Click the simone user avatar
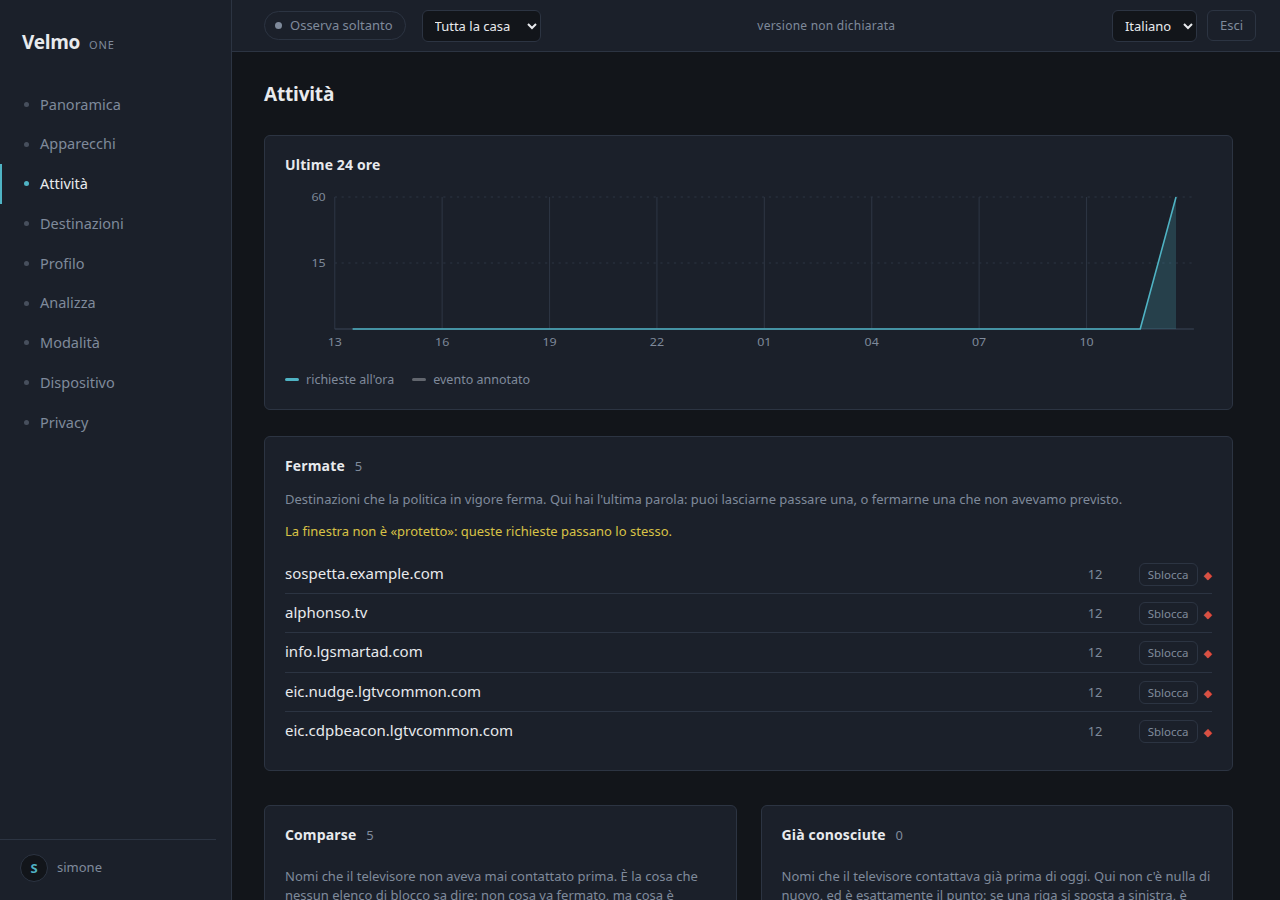 tap(34, 868)
